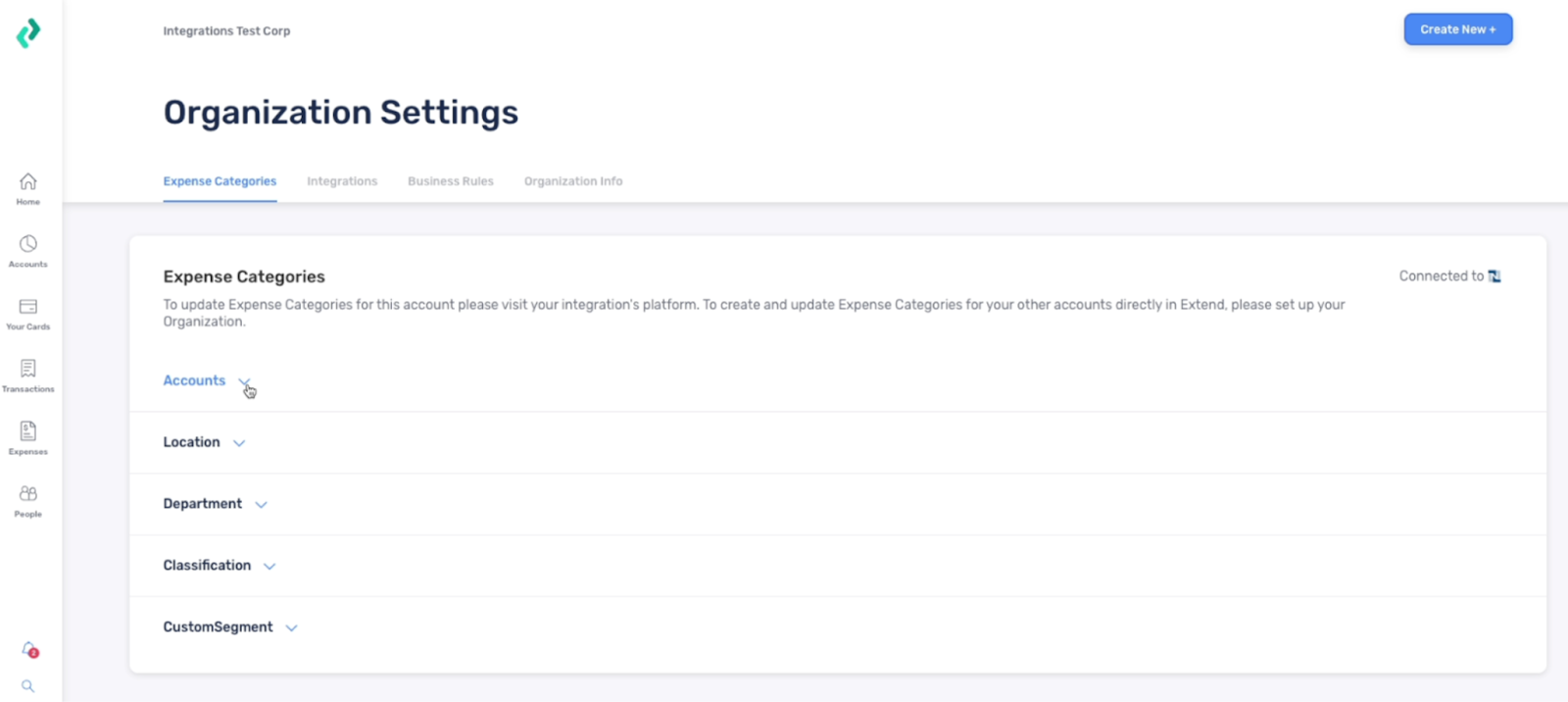
Task: Expand the Classification category section
Action: point(269,567)
